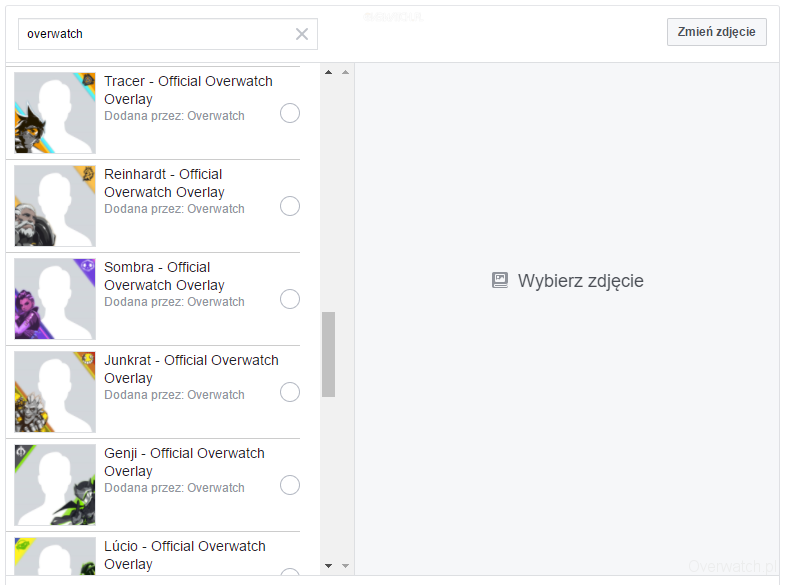
Task: Open the Lúcio - Official Overwatch Overlay entry
Action: pyautogui.click(x=184, y=555)
